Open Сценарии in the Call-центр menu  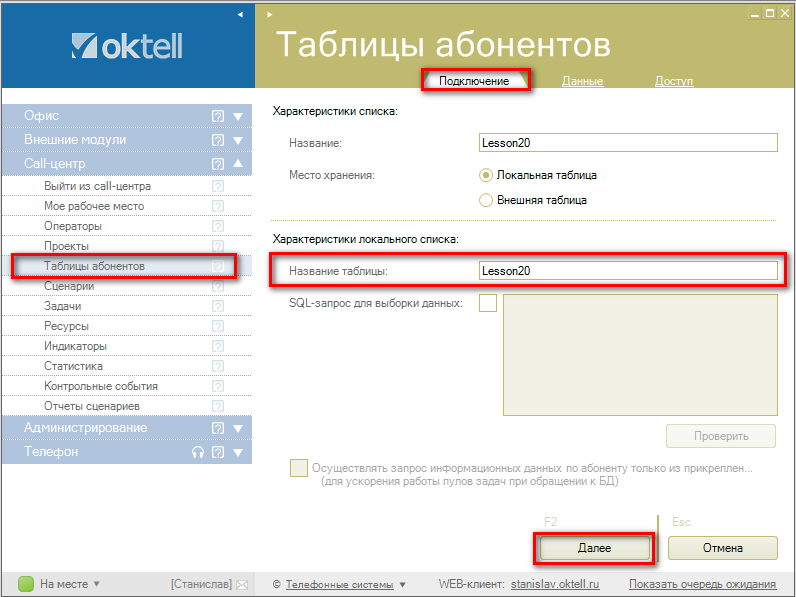(x=69, y=286)
